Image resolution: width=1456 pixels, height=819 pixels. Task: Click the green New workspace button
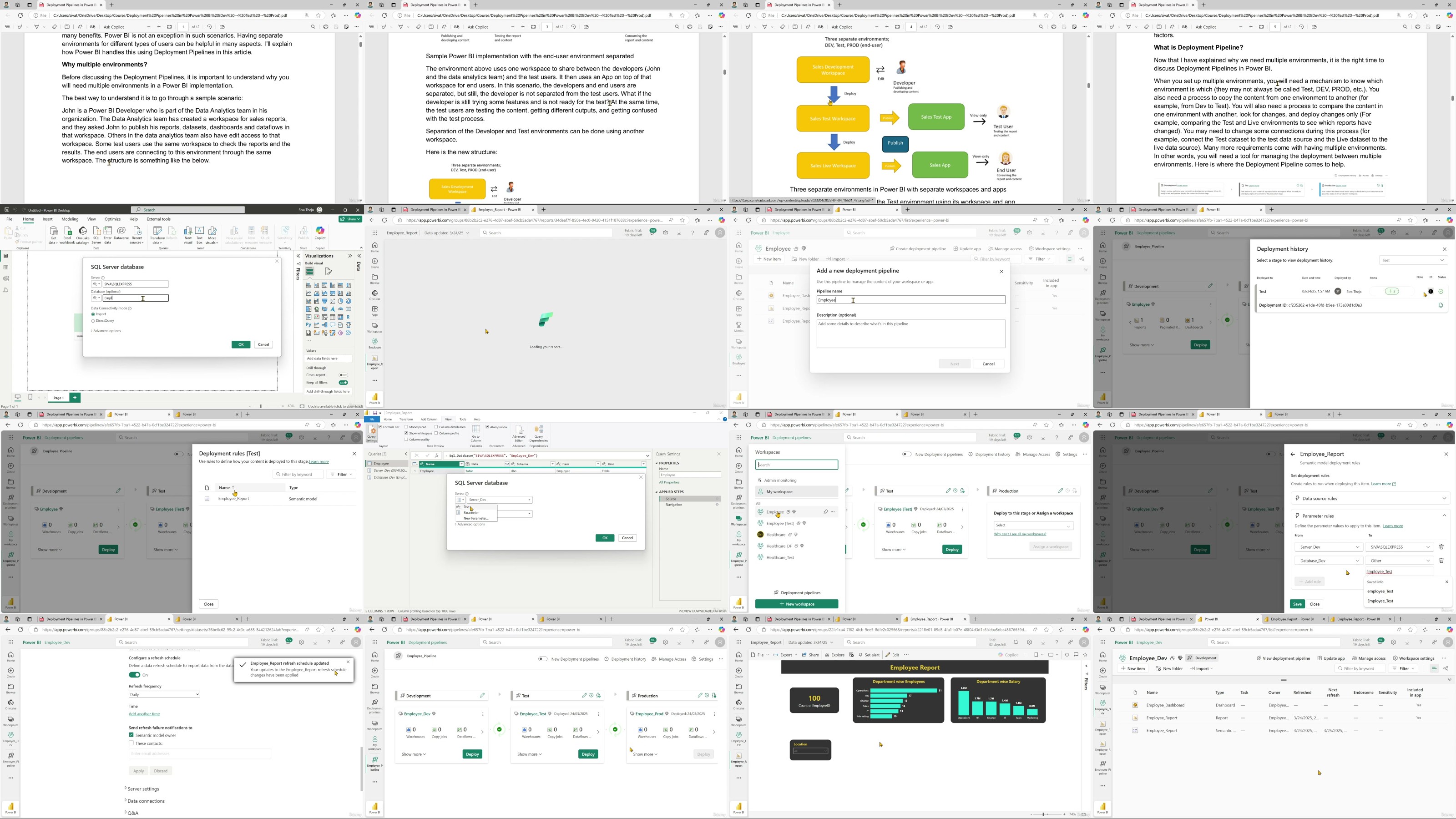796,604
